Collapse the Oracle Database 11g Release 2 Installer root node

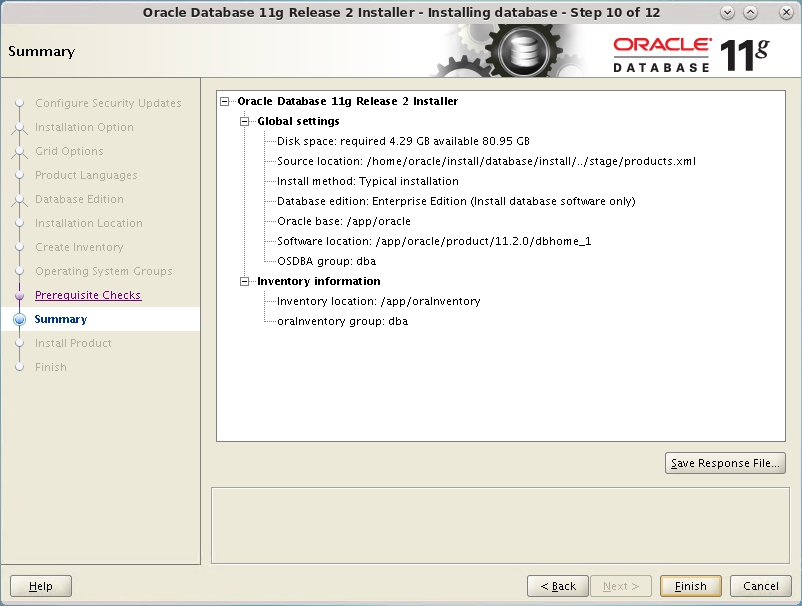tap(225, 101)
